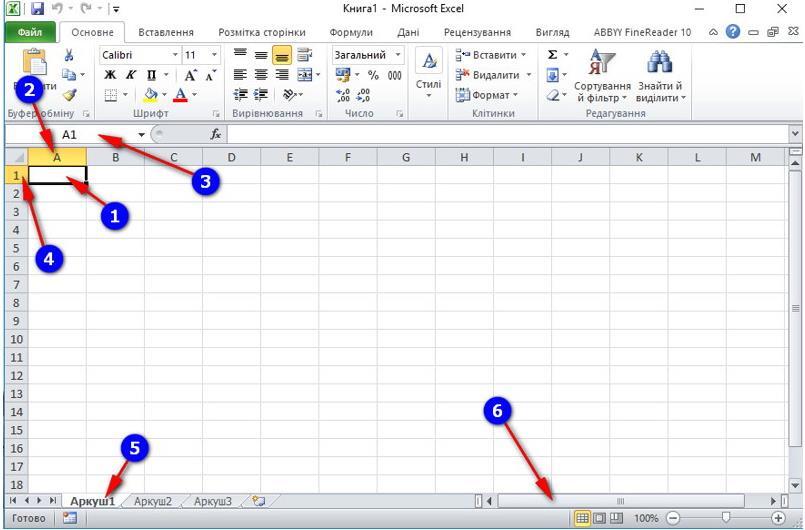Expand the Name Box dropdown arrow
Screen dimensions: 805x530
[x=141, y=135]
